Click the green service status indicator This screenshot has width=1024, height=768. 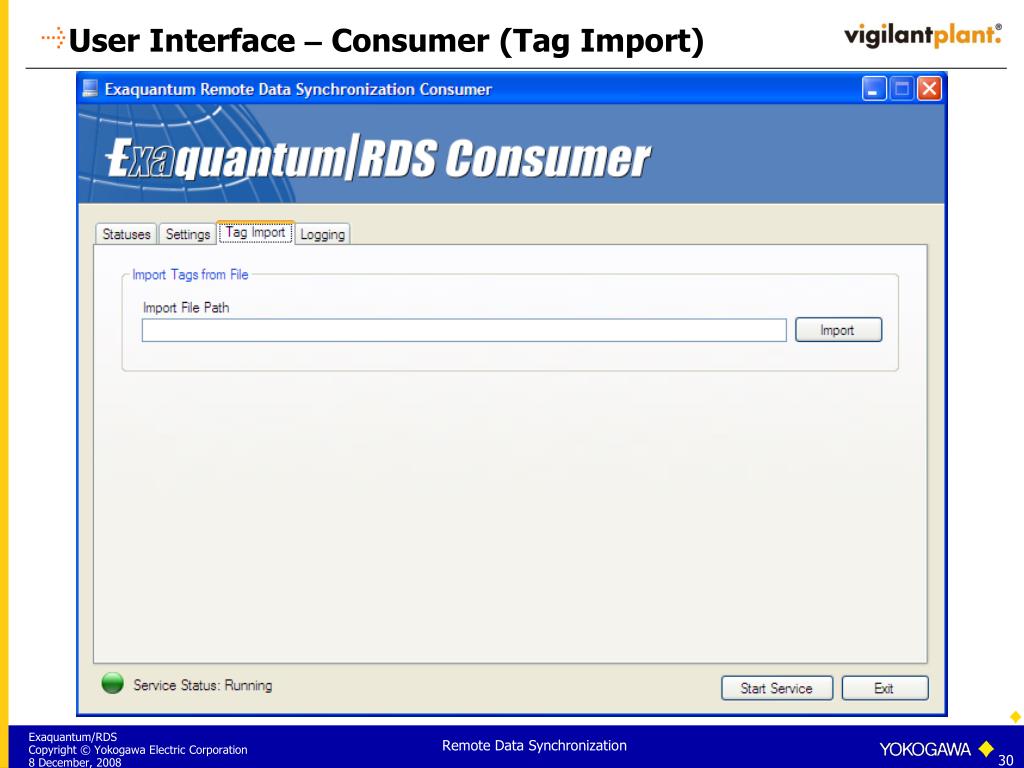click(x=113, y=683)
